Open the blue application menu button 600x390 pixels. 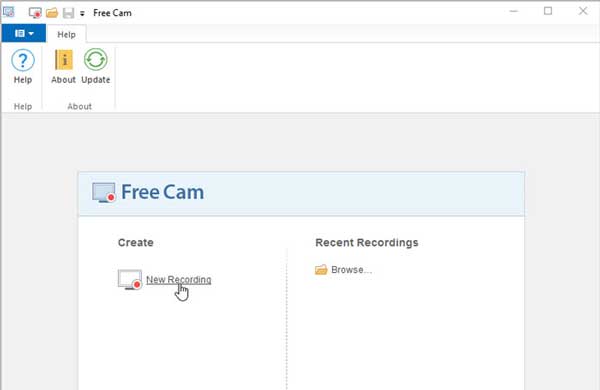point(24,33)
